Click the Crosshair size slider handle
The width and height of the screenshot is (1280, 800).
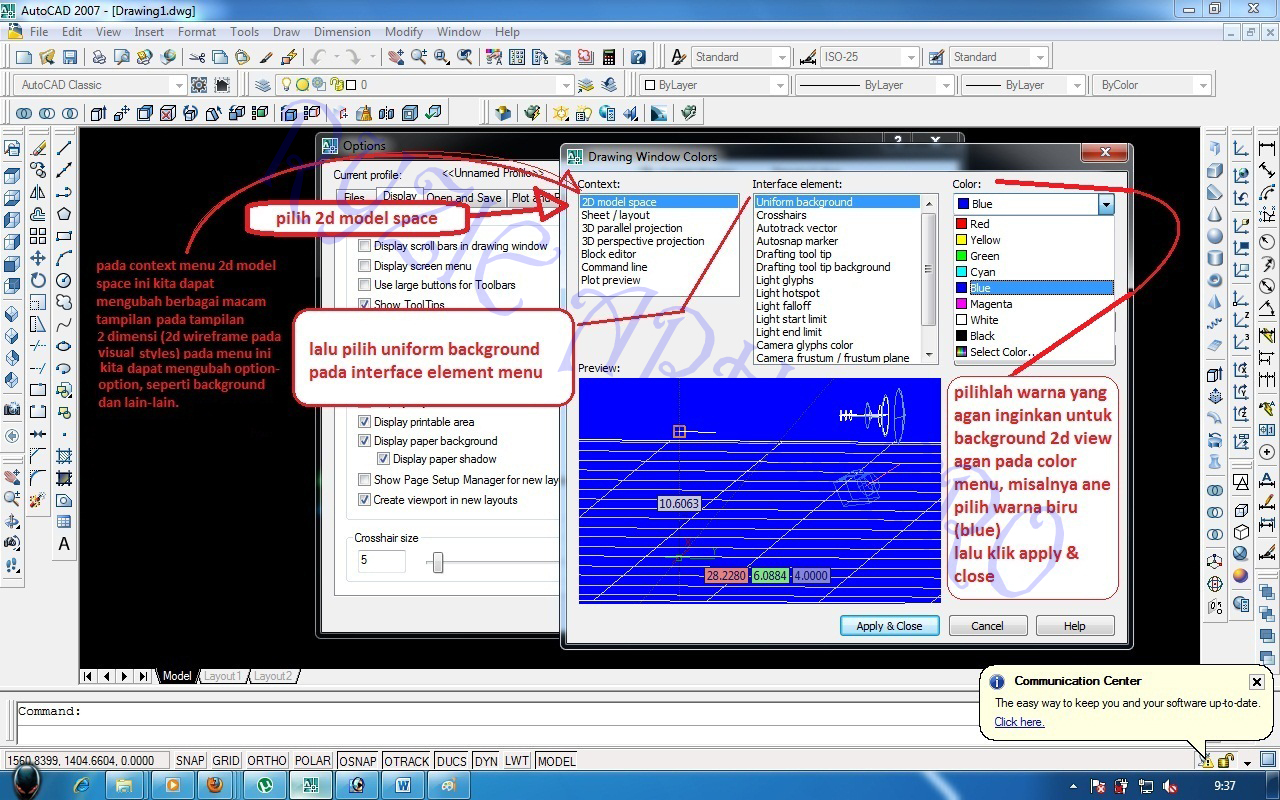point(437,564)
